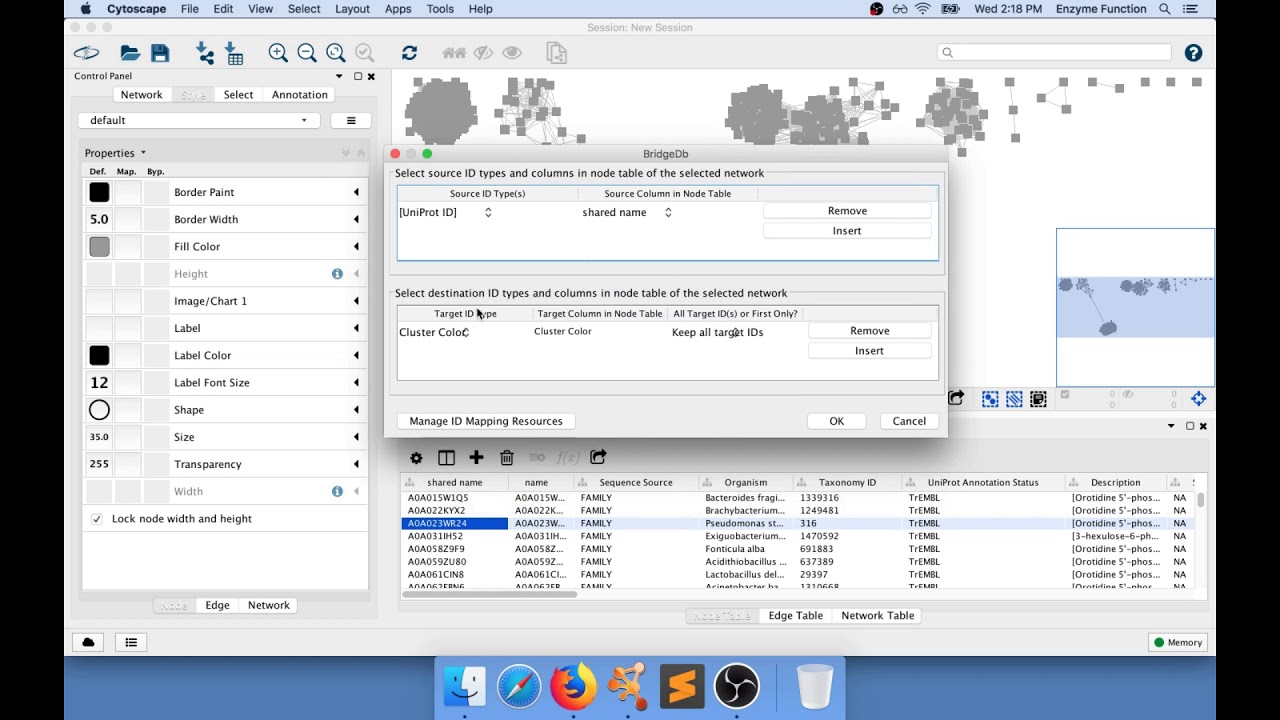Viewport: 1280px width, 720px height.
Task: Click Fill Color gray default swatch
Action: point(99,247)
